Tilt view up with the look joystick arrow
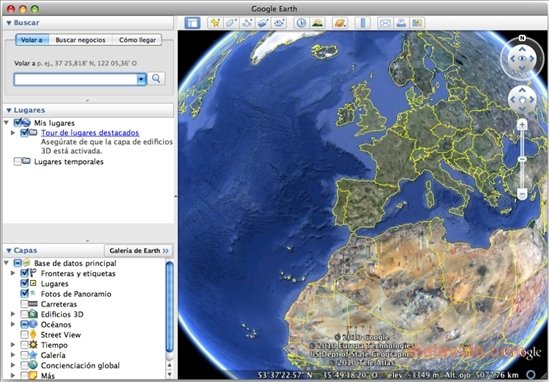This screenshot has width=549, height=382. [x=522, y=49]
